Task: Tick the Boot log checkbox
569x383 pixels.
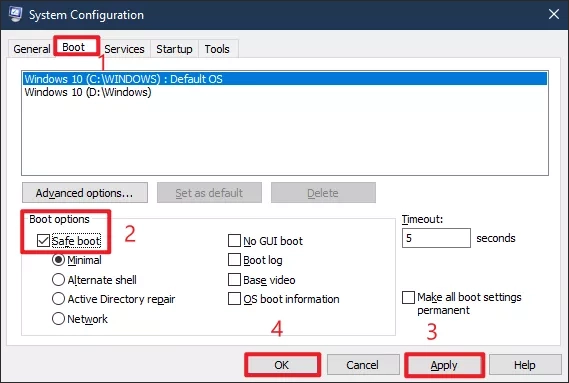Action: [x=234, y=260]
